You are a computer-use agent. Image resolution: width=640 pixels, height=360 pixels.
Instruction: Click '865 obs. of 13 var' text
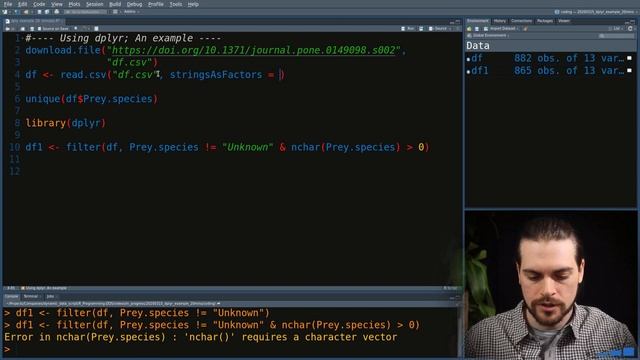[x=569, y=71]
